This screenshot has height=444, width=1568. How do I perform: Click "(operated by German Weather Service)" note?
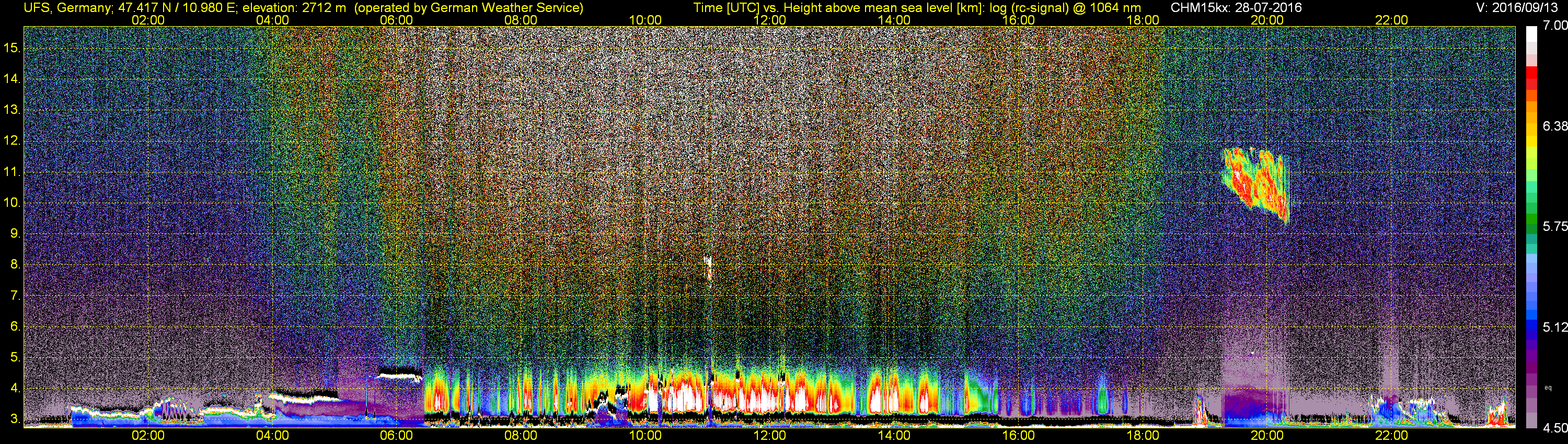[x=468, y=8]
